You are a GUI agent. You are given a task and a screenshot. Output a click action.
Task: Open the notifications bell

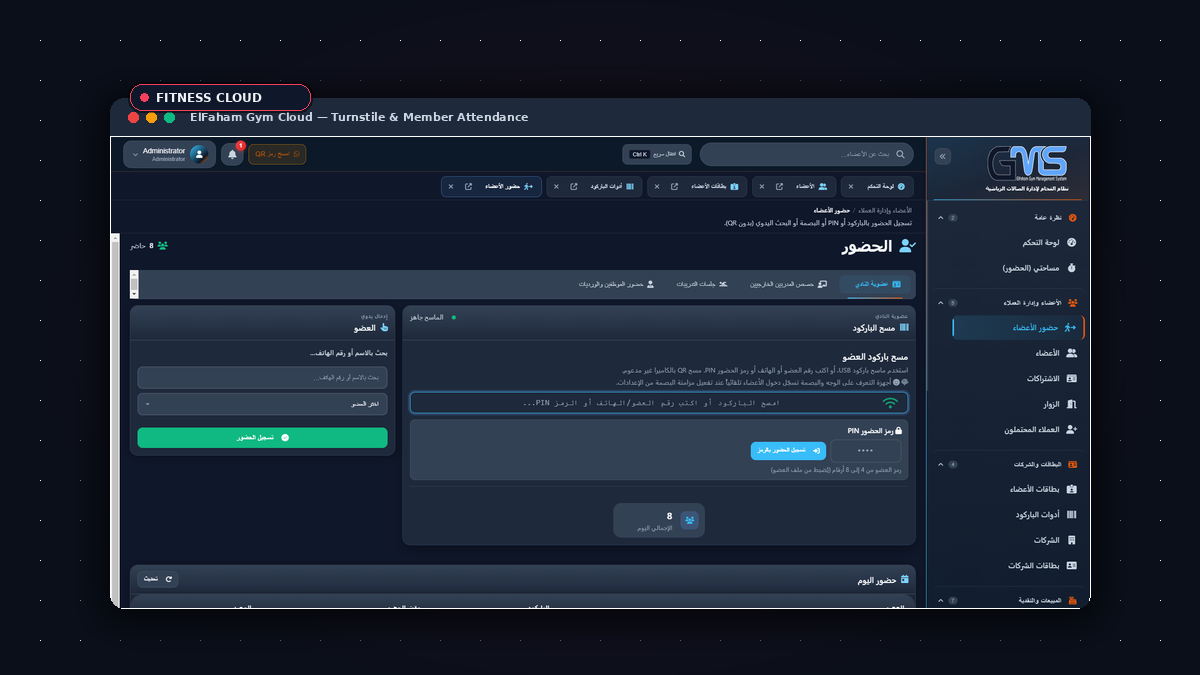[232, 154]
